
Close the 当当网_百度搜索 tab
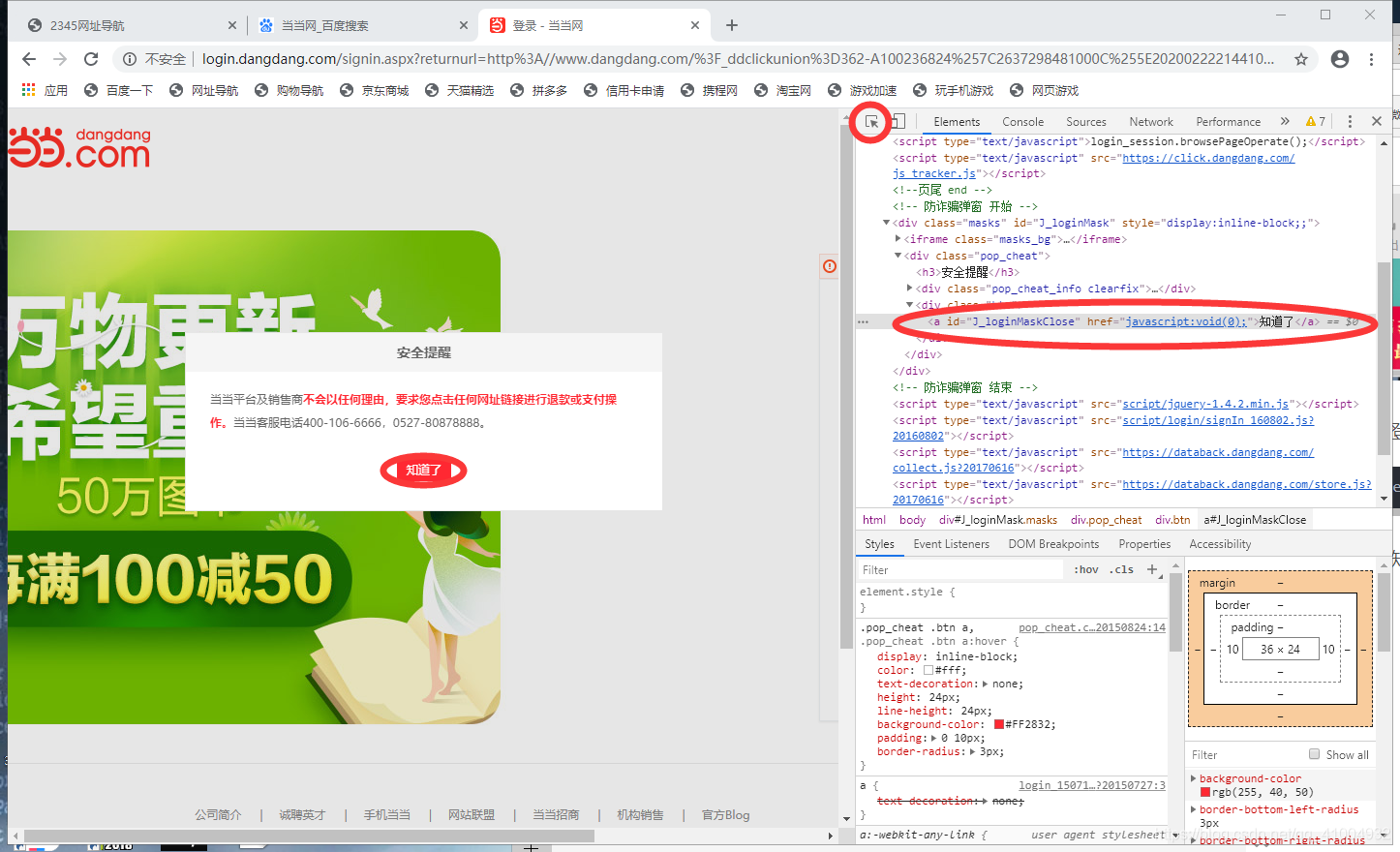click(x=464, y=25)
